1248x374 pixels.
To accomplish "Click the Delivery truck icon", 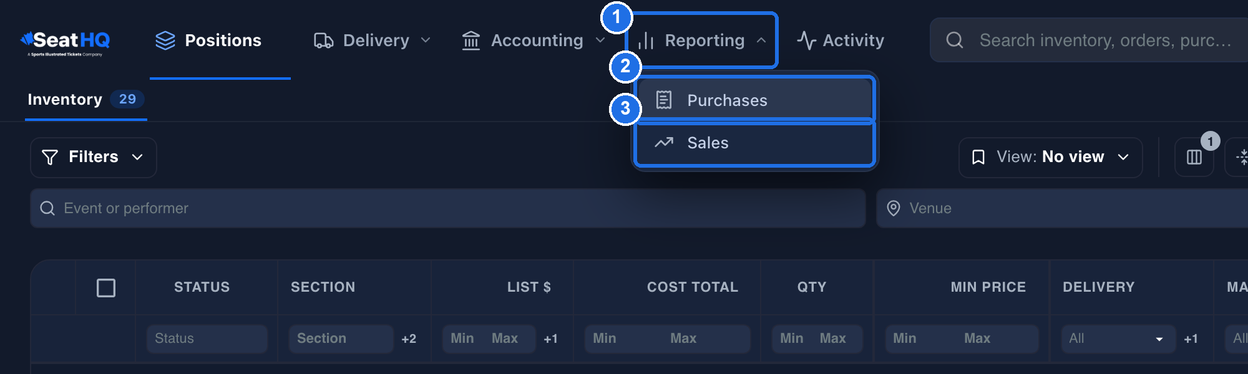I will pyautogui.click(x=323, y=41).
